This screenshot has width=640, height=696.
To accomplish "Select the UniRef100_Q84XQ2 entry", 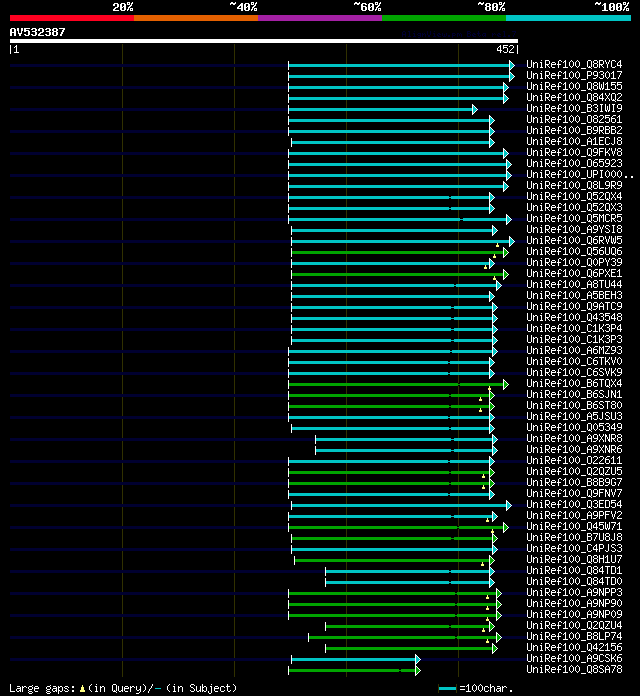I will 574,97.
